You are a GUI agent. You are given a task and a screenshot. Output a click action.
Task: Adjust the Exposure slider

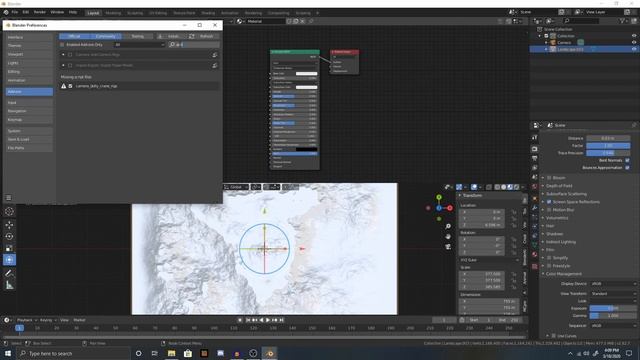[x=613, y=308]
